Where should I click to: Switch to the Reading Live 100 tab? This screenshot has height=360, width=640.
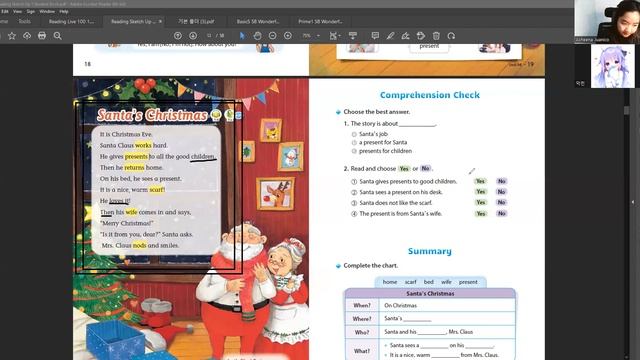coord(71,21)
